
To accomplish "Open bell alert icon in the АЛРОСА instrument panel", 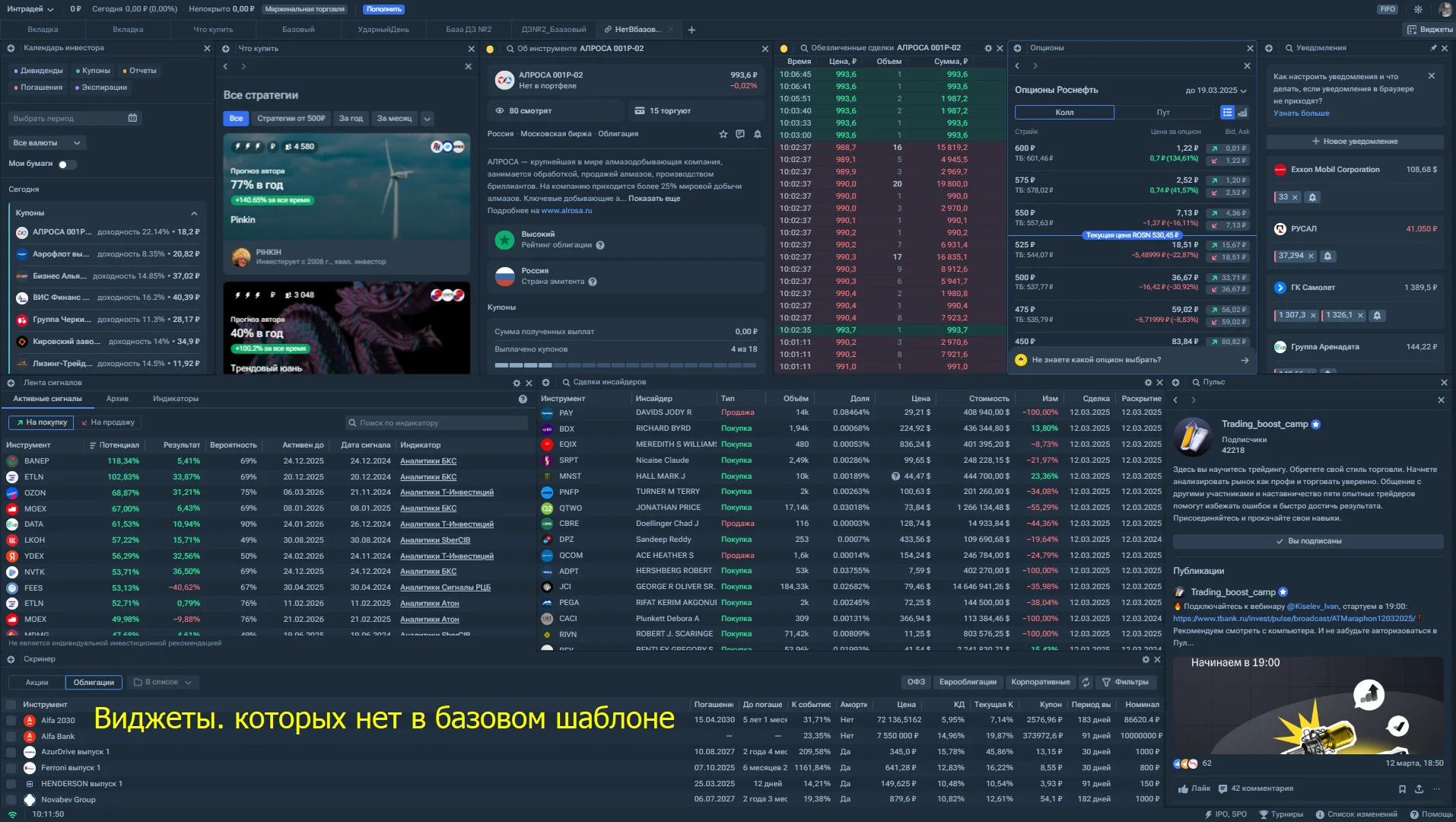I will (x=758, y=134).
